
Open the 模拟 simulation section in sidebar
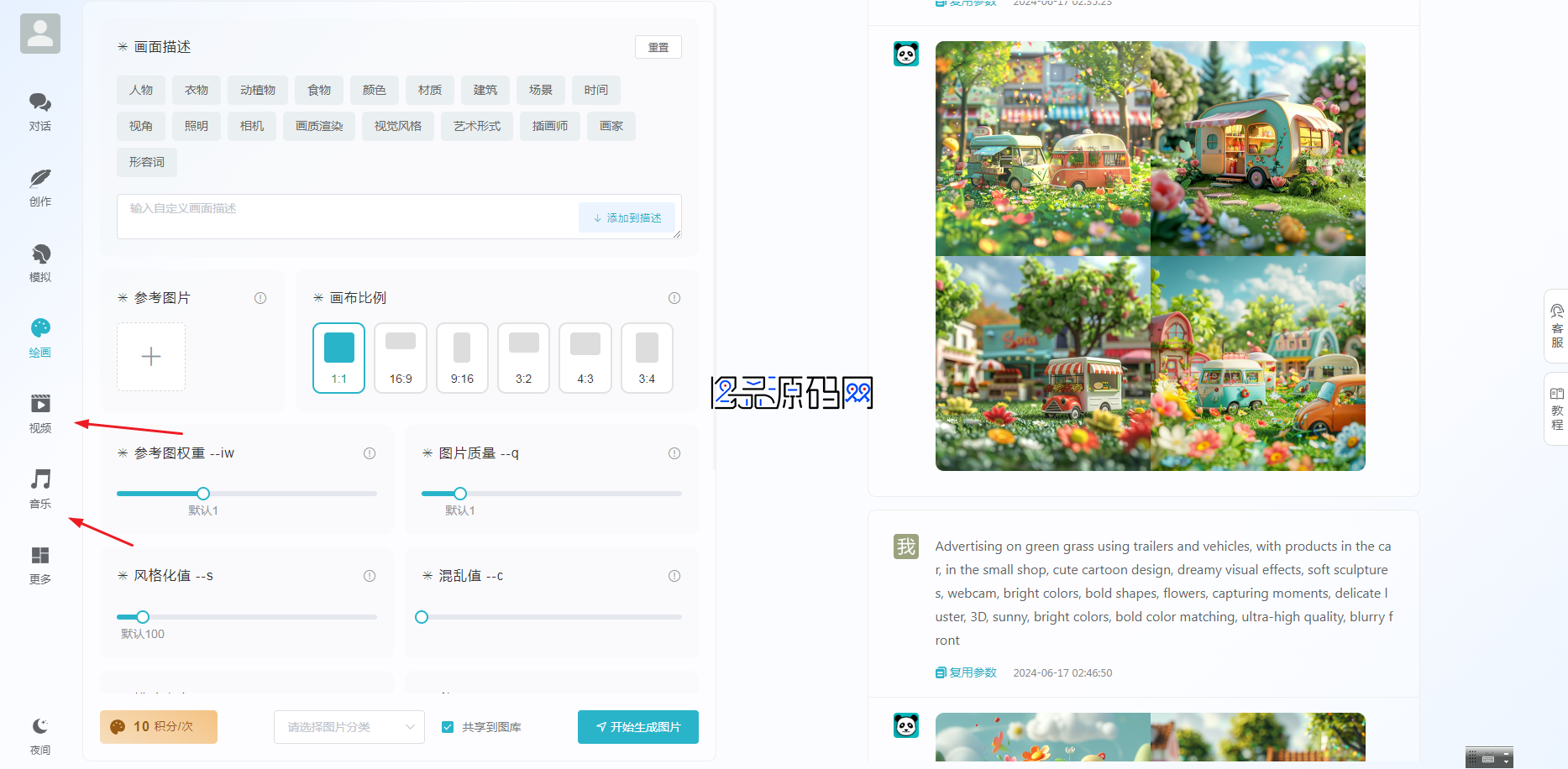click(40, 263)
